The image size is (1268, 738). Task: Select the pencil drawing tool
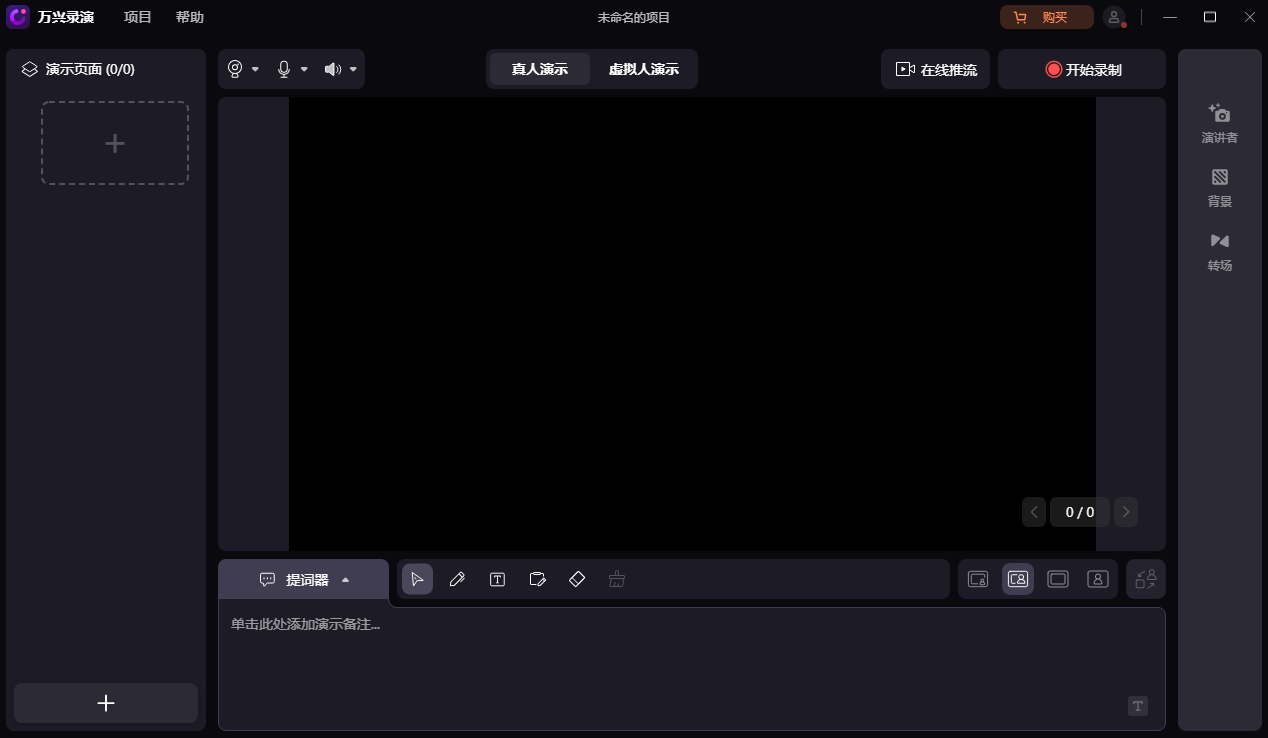click(457, 579)
